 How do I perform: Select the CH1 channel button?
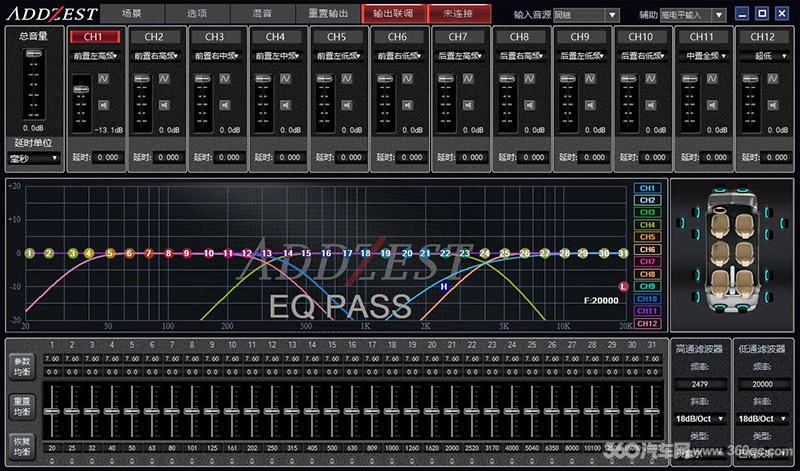click(x=94, y=37)
